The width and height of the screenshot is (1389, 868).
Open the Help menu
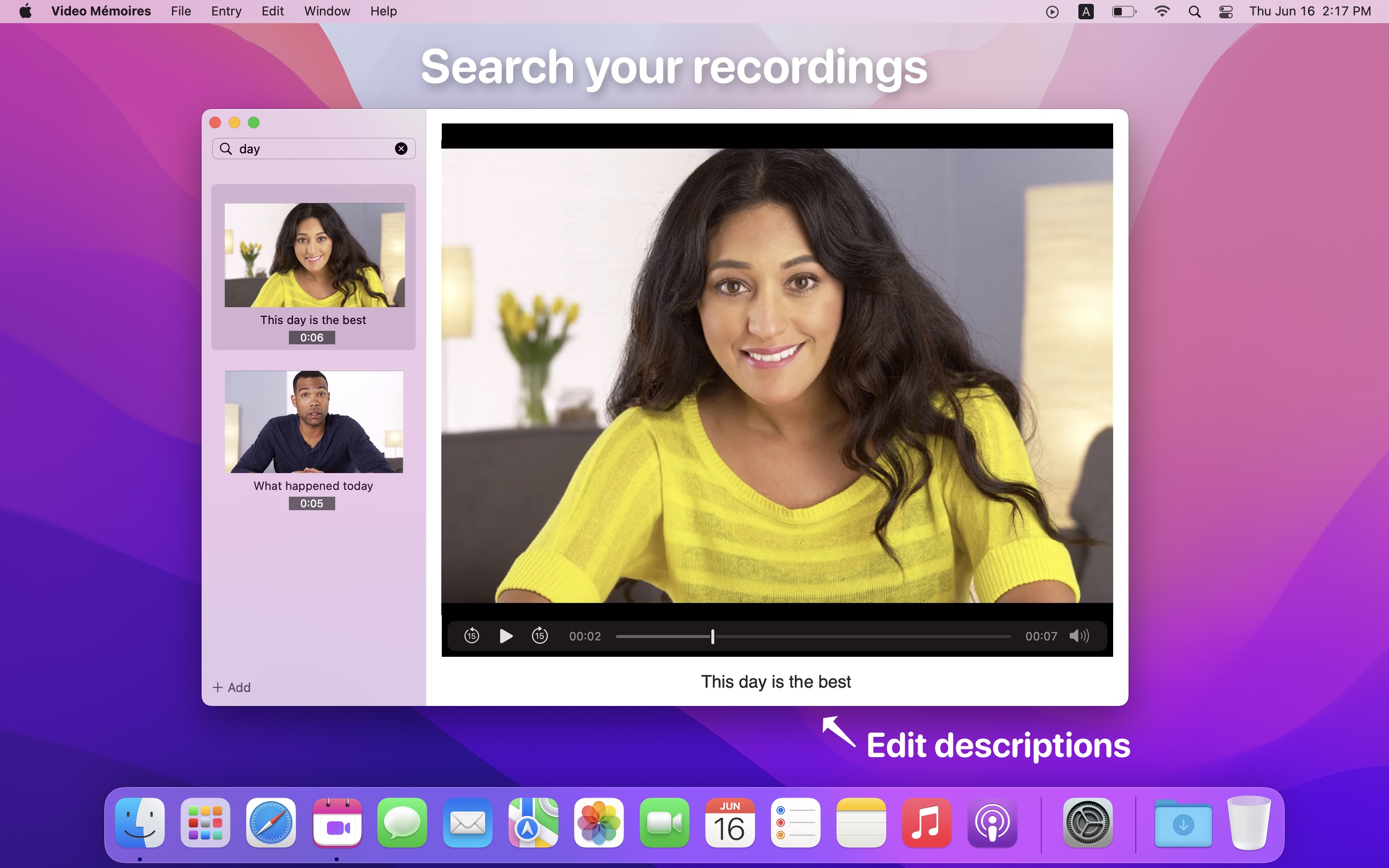(x=383, y=11)
